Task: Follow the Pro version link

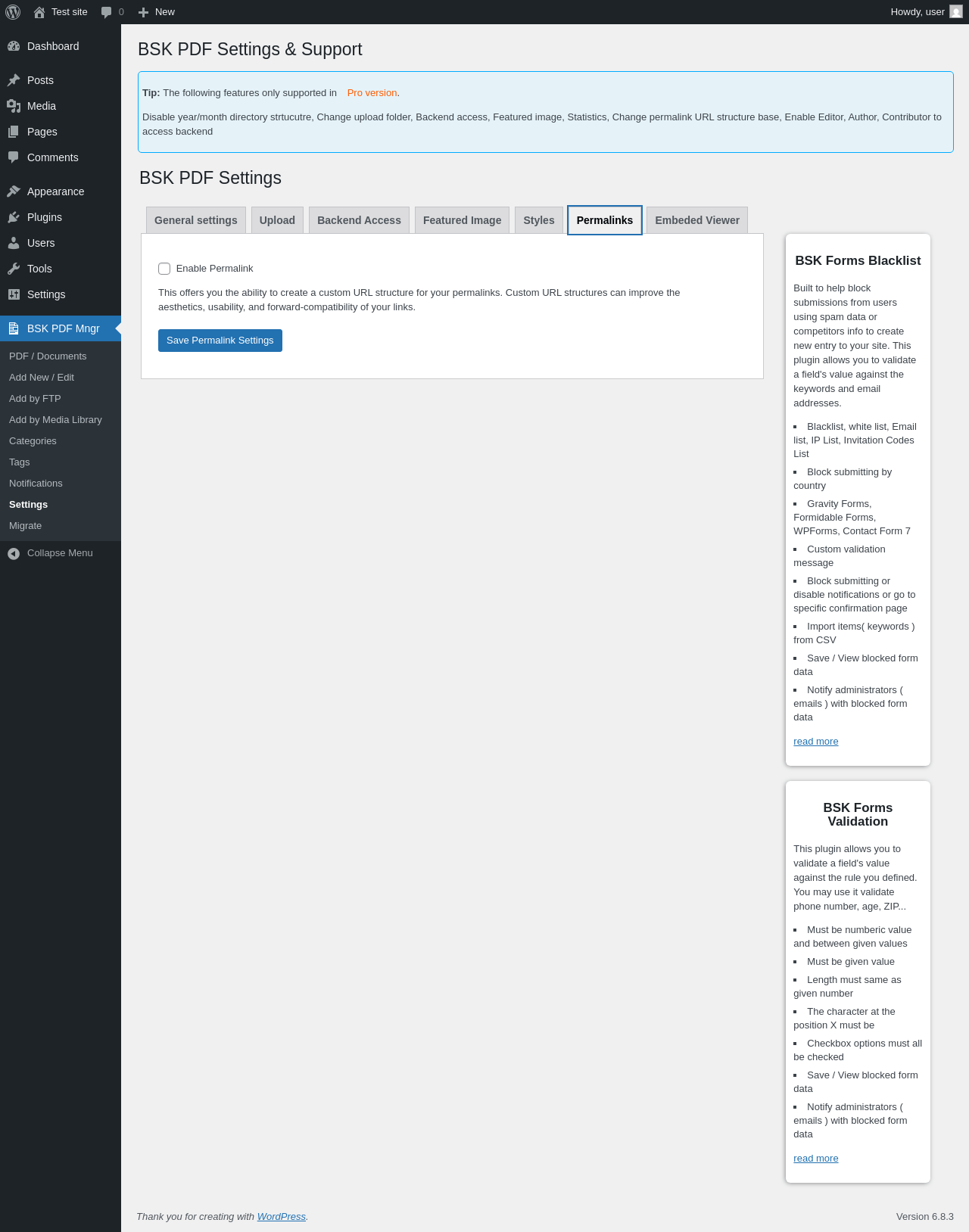Action: click(372, 93)
